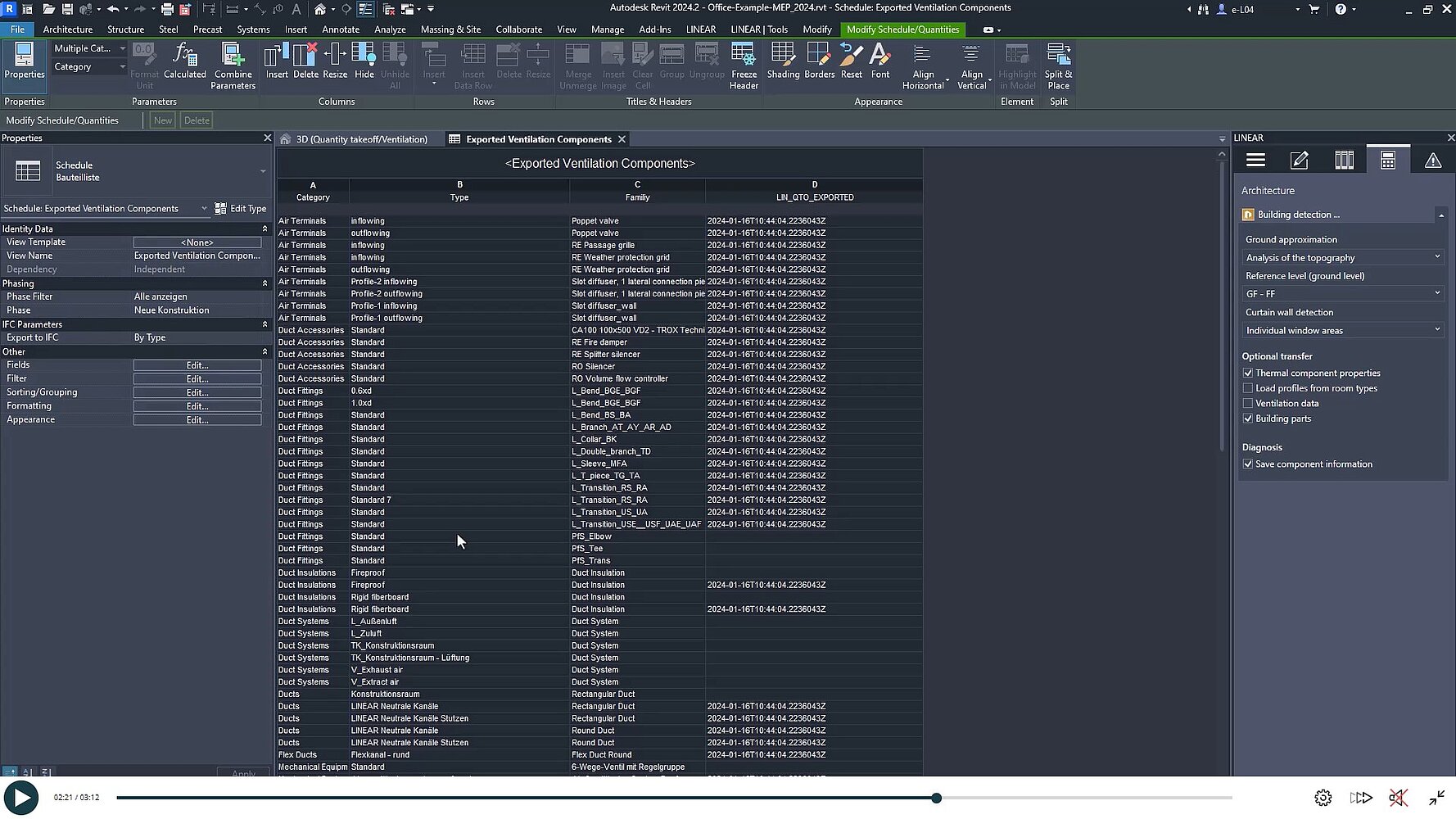The height and width of the screenshot is (819, 1456).
Task: Open the LINEAR panel calculator tab icon
Action: 1387,161
